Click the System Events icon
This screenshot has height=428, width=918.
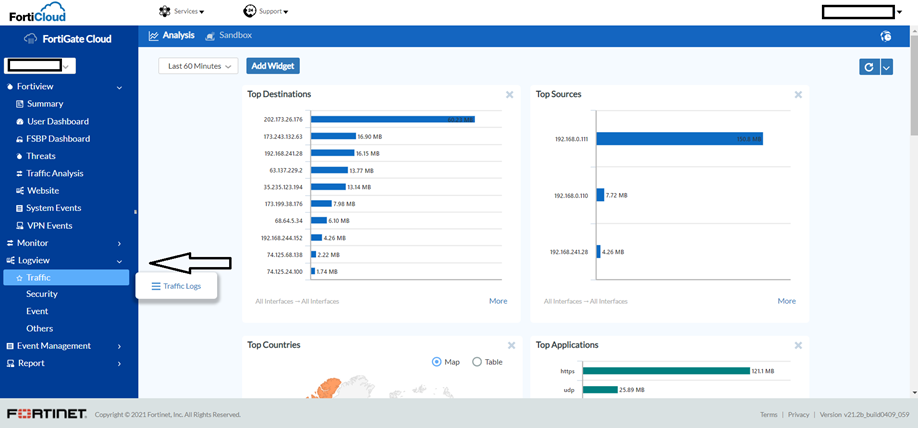[19, 208]
